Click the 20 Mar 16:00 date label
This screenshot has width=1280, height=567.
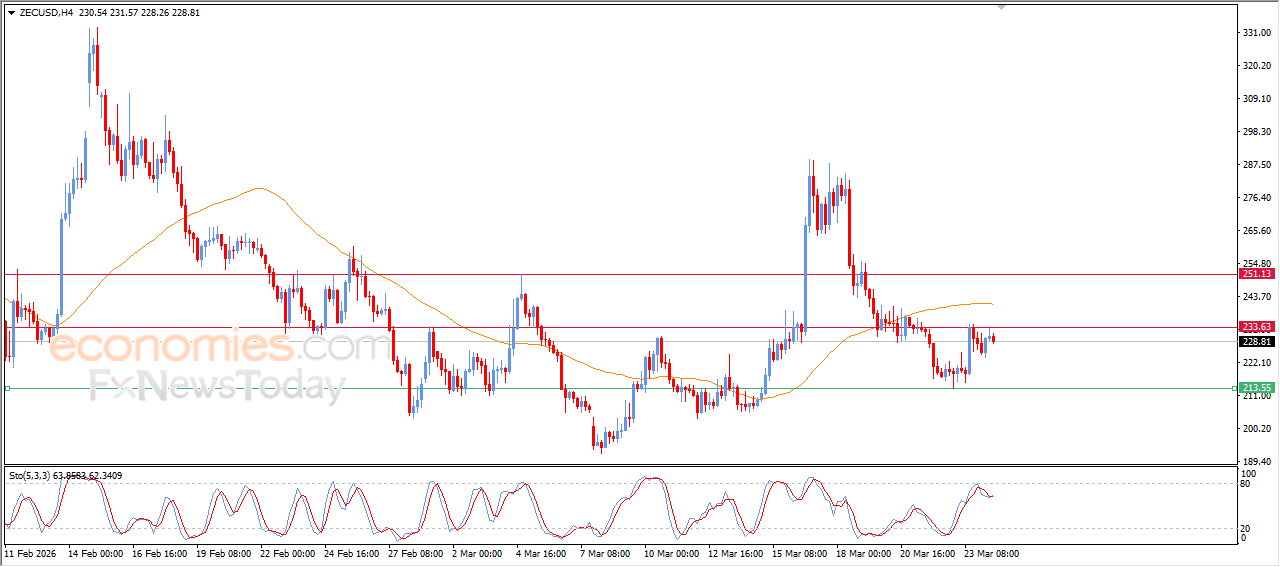click(x=927, y=553)
